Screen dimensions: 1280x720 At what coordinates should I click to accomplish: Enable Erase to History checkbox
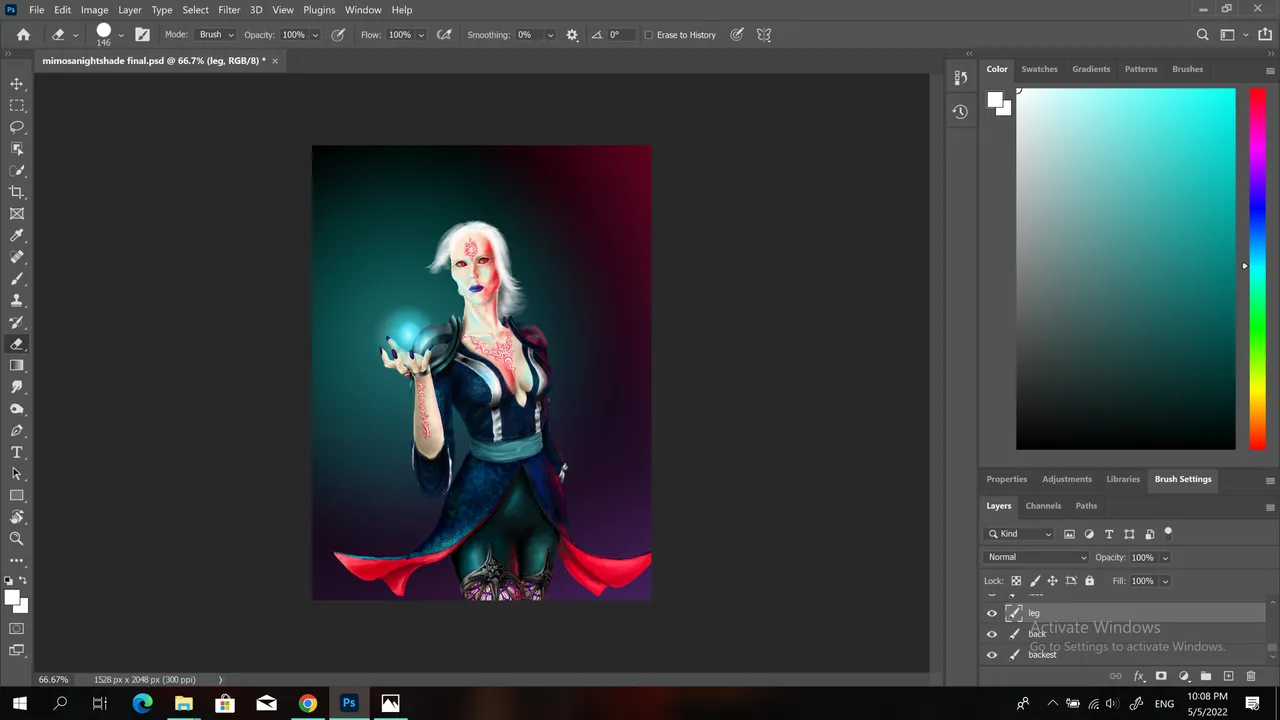(x=649, y=35)
